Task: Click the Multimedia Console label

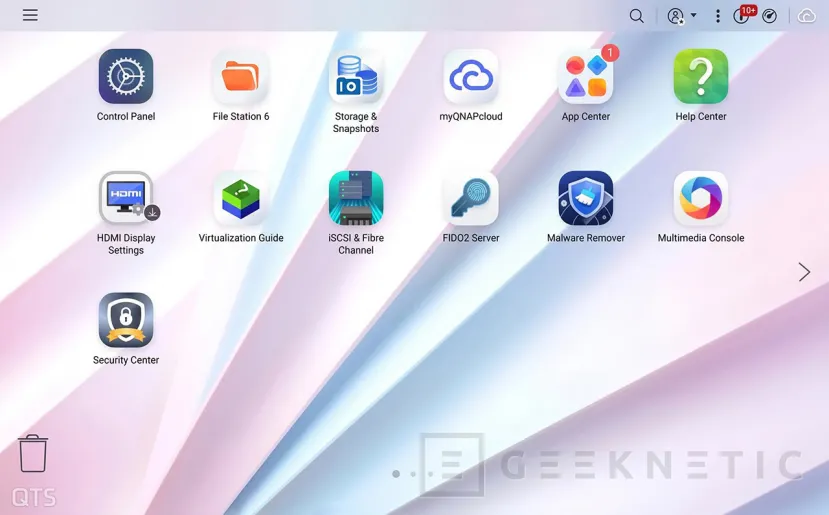Action: tap(701, 238)
